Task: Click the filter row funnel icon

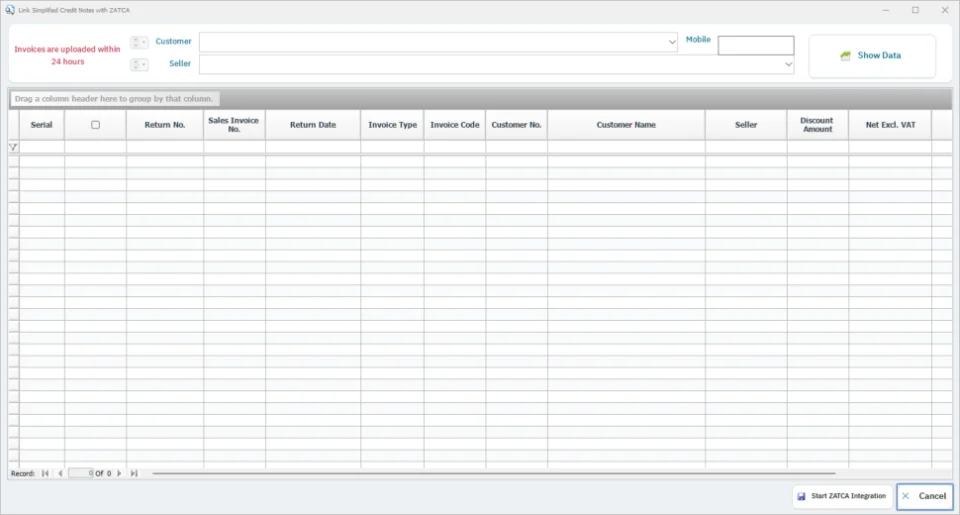Action: 13,147
